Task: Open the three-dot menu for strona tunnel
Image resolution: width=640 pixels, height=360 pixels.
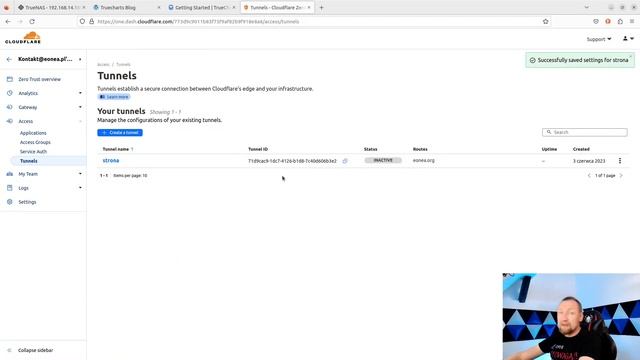Action: 620,161
